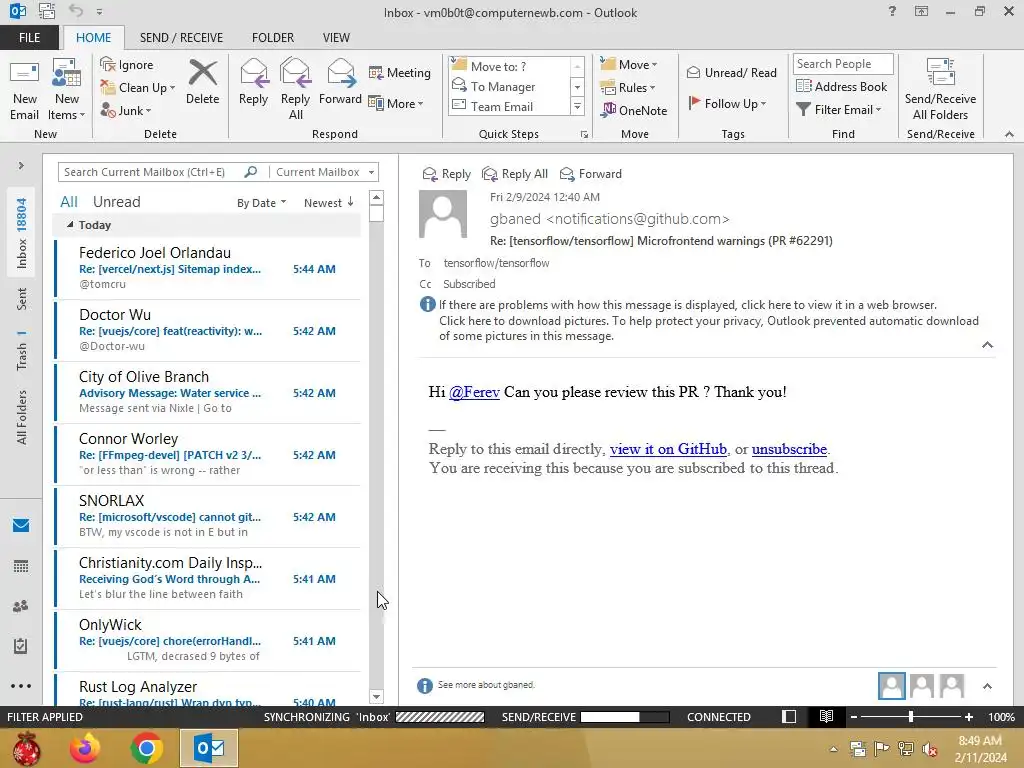Forward message via the ribbon Forward icon
The height and width of the screenshot is (768, 1024).
click(340, 82)
